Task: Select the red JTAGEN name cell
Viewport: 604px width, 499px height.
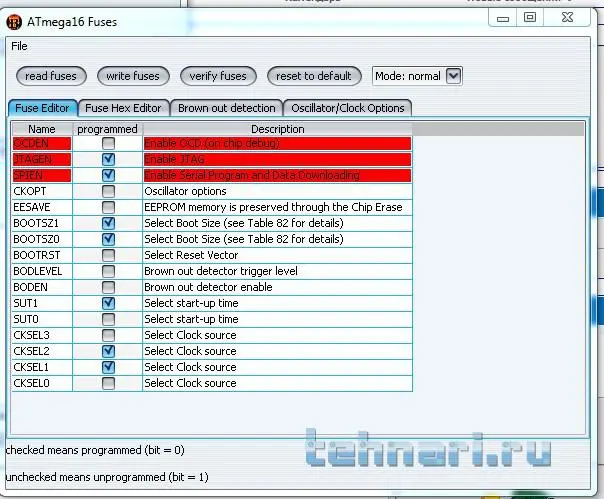Action: [x=42, y=159]
